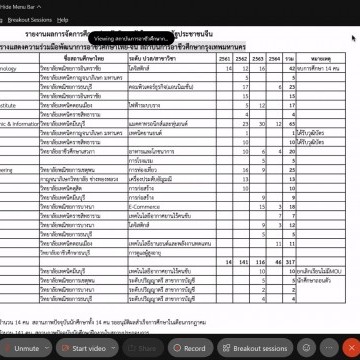
Task: Collapse menu with Hide Menu Bar chevron
Action: (x=39, y=7)
